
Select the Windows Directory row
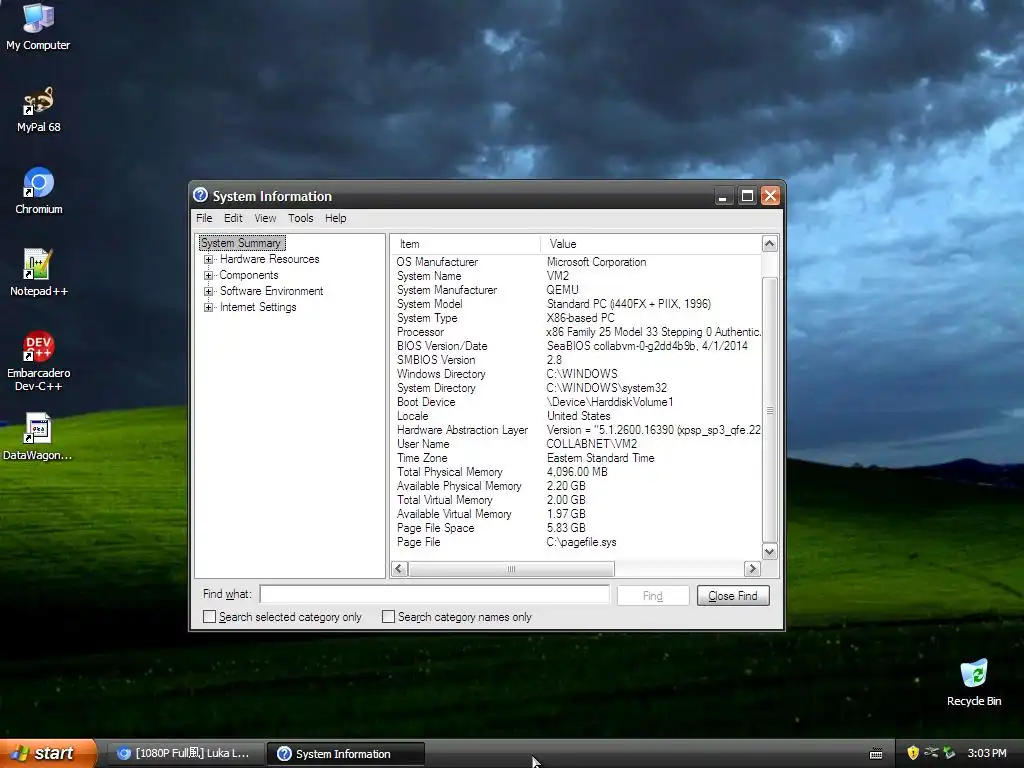[x=577, y=374]
